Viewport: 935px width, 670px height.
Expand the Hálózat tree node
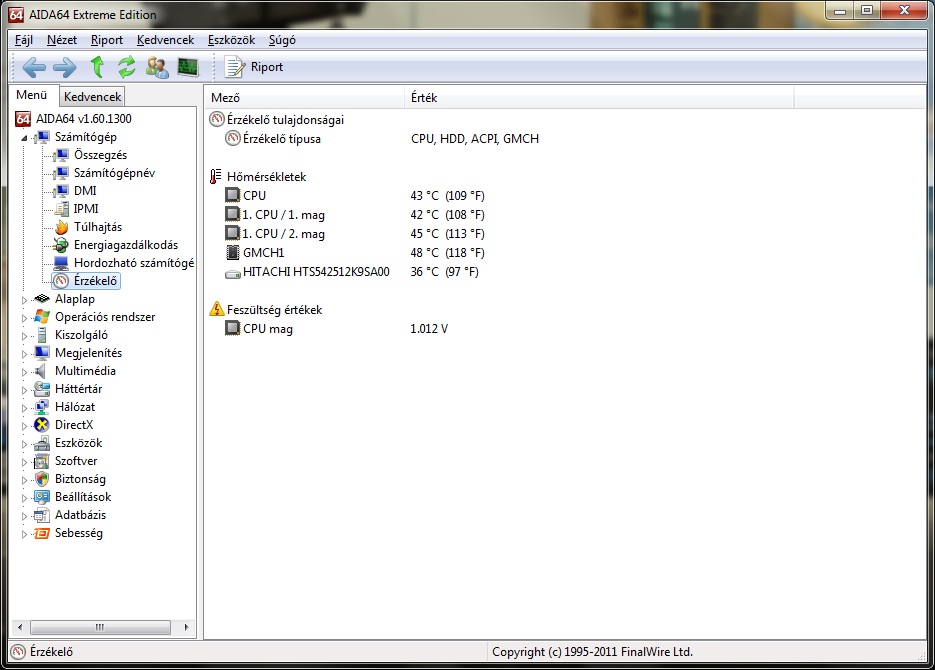click(x=24, y=408)
